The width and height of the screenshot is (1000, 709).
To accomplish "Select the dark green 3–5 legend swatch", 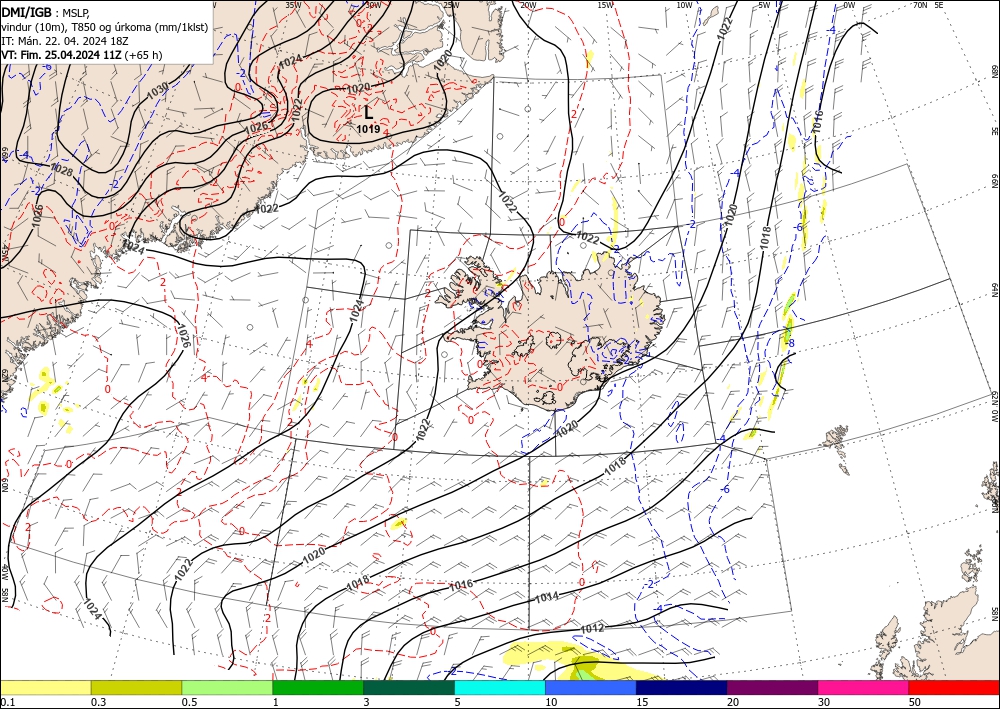I will [x=409, y=688].
